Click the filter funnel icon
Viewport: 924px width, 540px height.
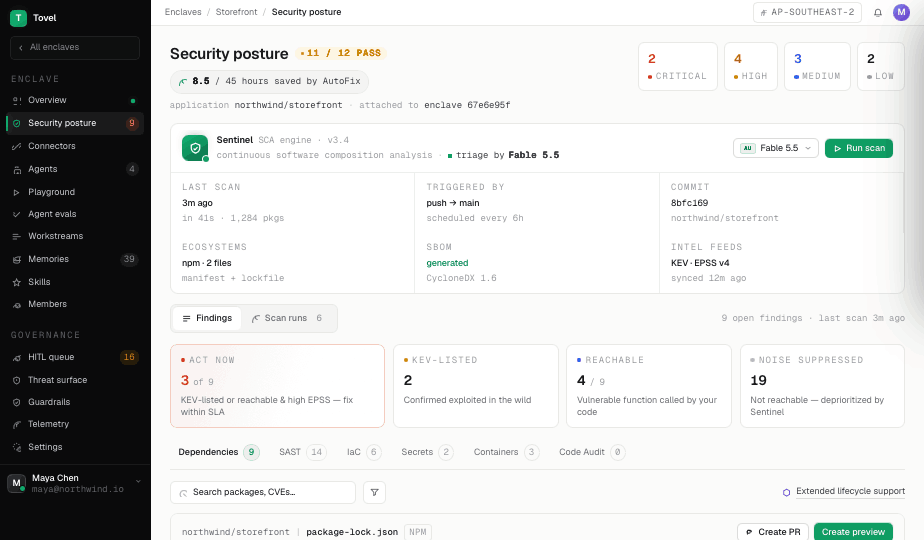pos(374,492)
